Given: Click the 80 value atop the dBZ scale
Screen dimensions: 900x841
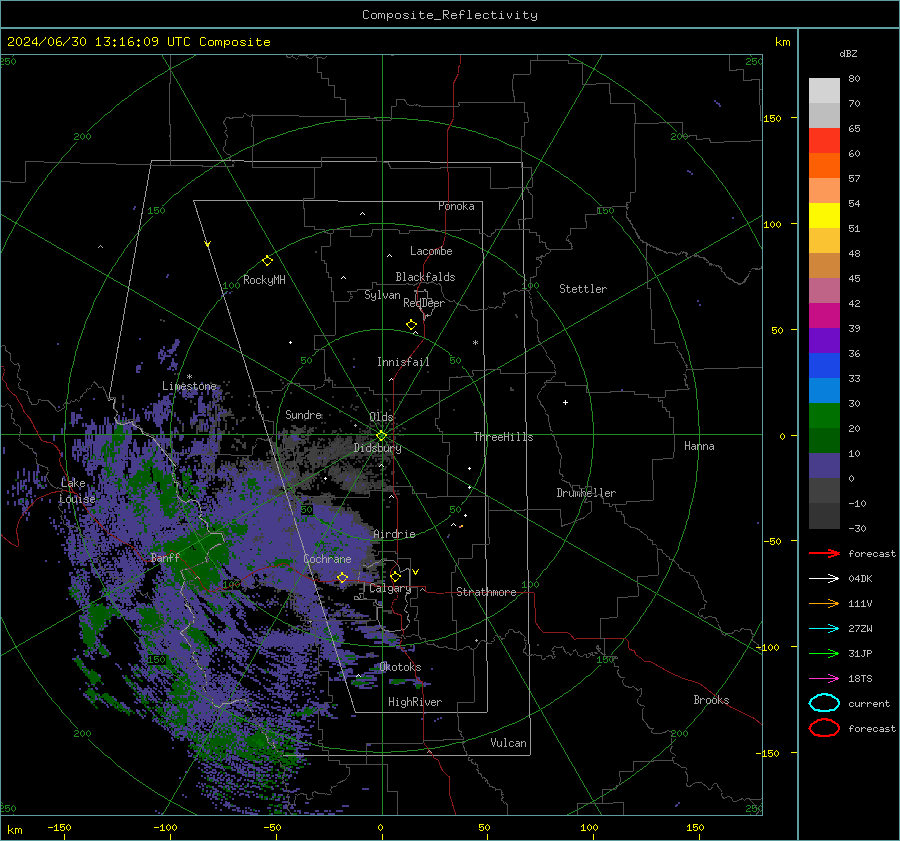Looking at the screenshot, I should point(854,79).
